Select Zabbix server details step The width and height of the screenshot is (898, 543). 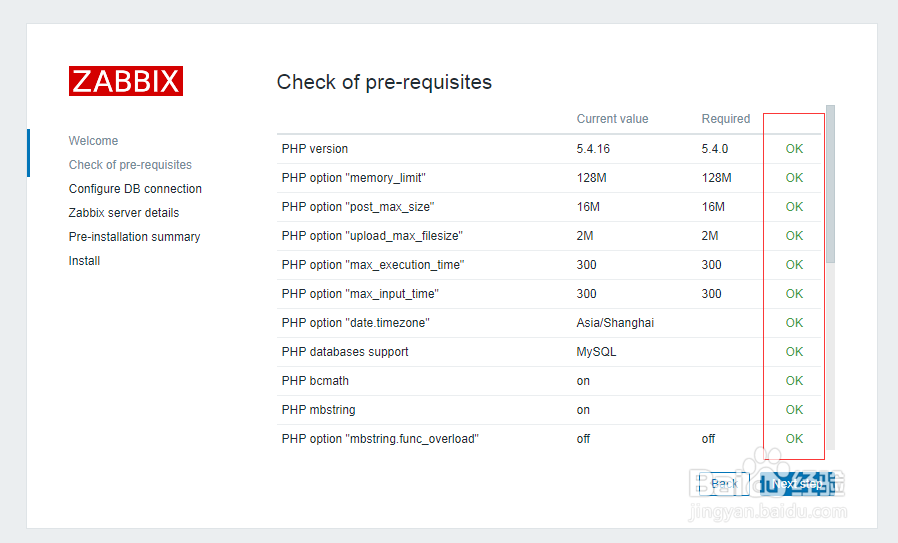(124, 213)
